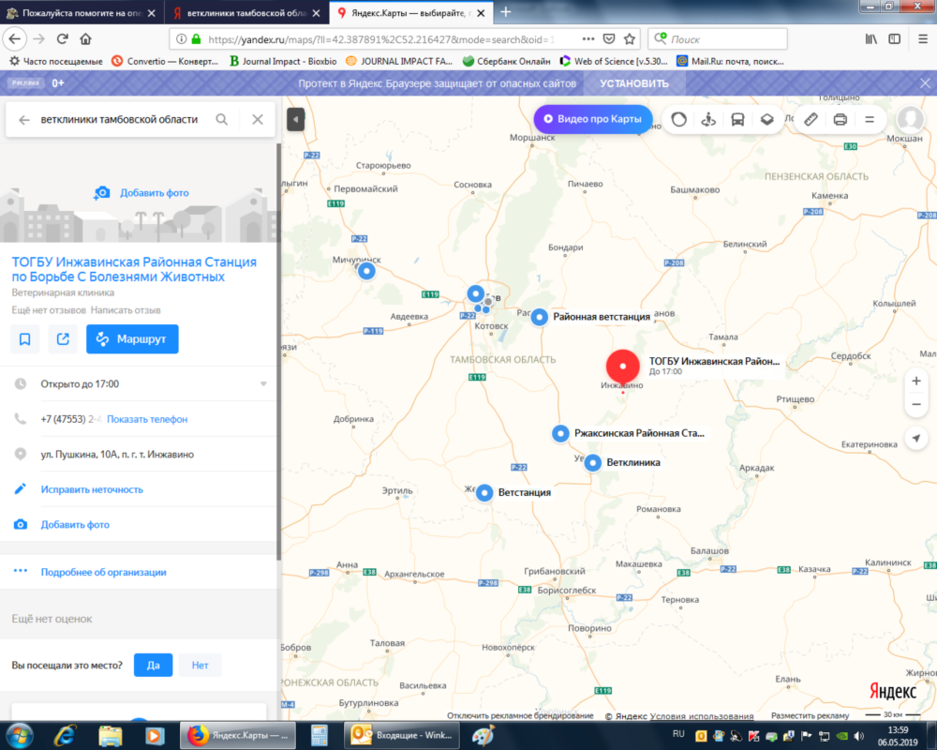Collapse the side panel with arrow button
This screenshot has width=937, height=750.
pyautogui.click(x=295, y=119)
